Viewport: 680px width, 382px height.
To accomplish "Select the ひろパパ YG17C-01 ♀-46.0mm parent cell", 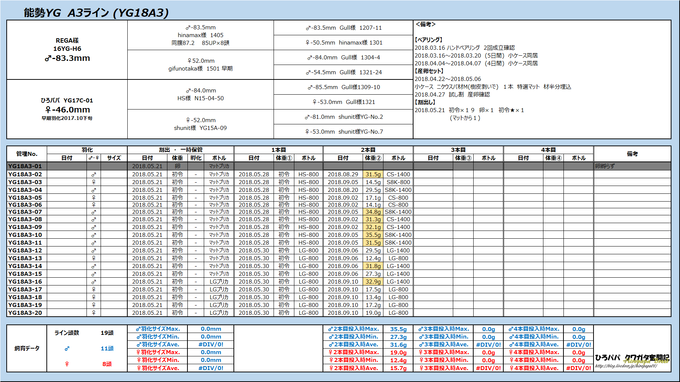I will (x=67, y=109).
